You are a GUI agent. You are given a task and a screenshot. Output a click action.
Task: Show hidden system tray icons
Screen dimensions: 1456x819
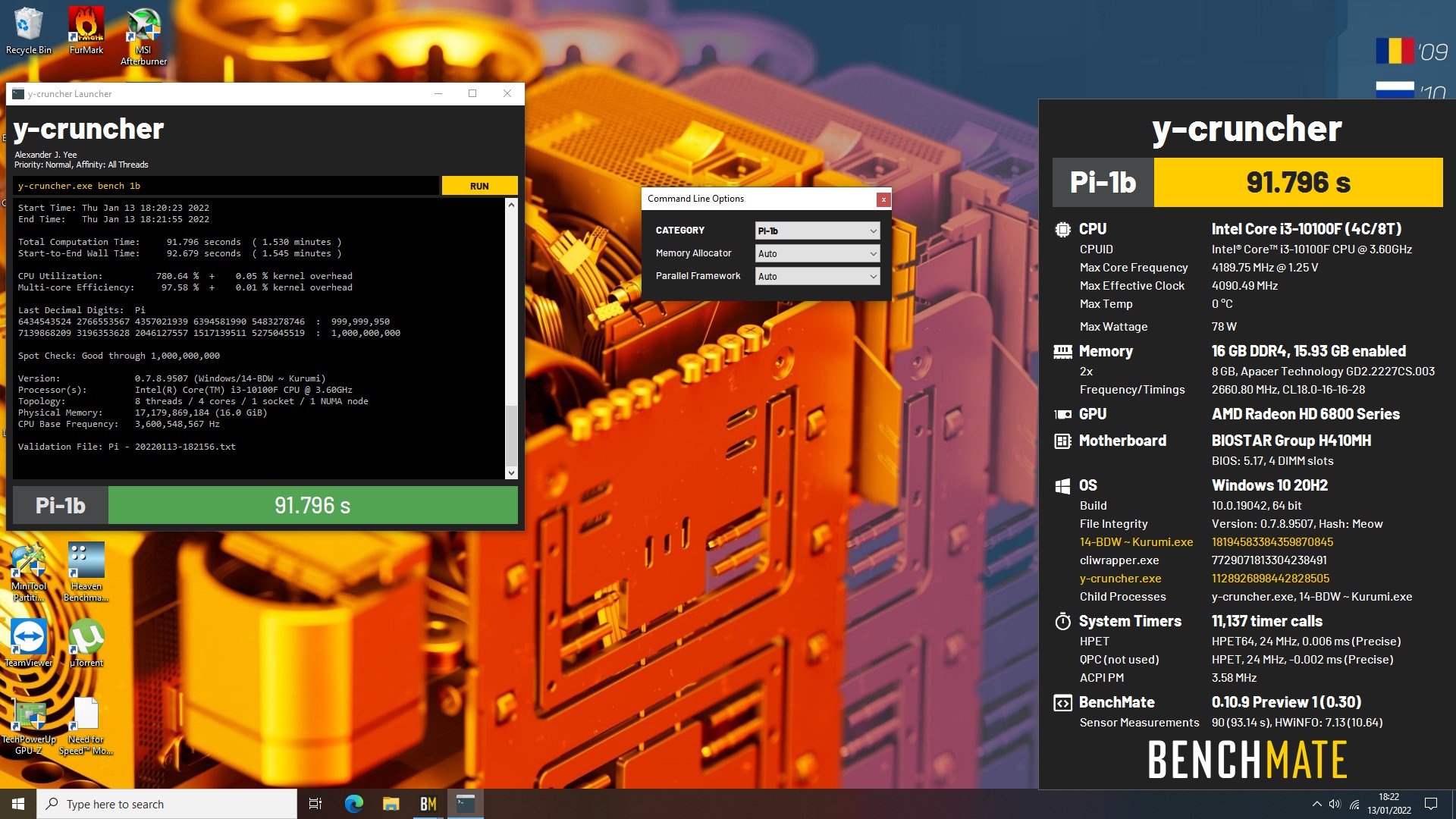(1316, 804)
